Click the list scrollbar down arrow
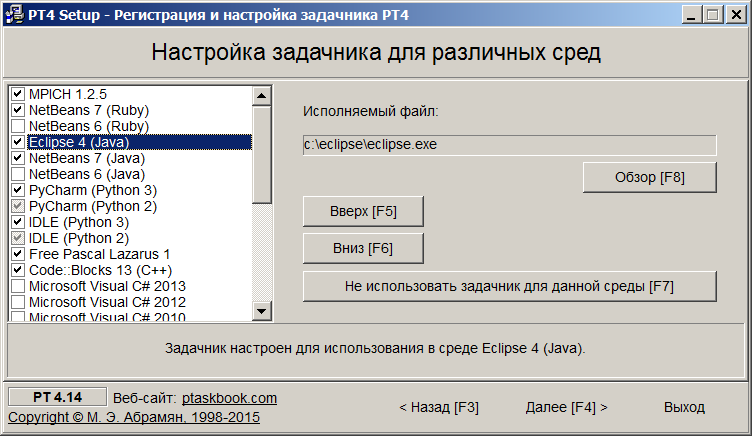This screenshot has width=752, height=436. pyautogui.click(x=261, y=311)
